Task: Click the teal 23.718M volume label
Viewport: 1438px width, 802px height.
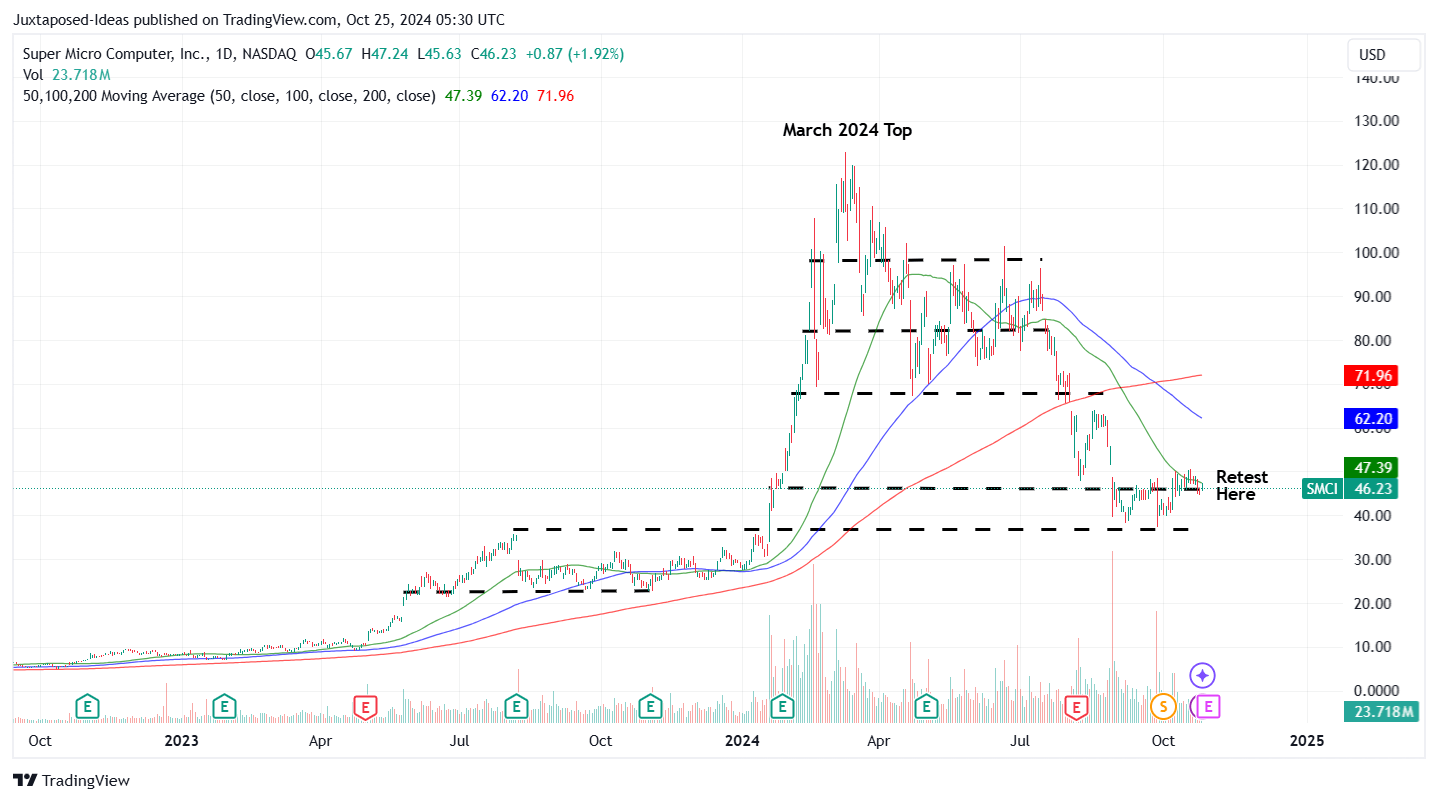Action: (x=1383, y=711)
